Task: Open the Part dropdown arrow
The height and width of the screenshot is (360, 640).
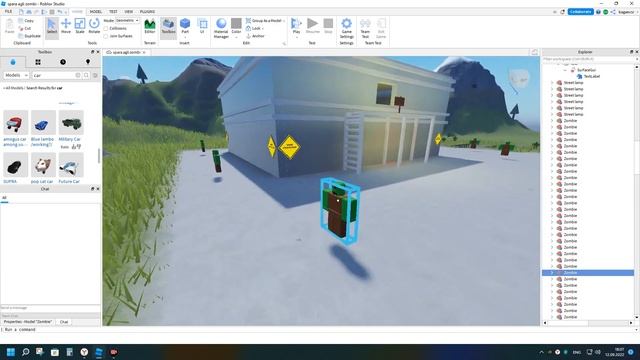Action: coord(185,37)
